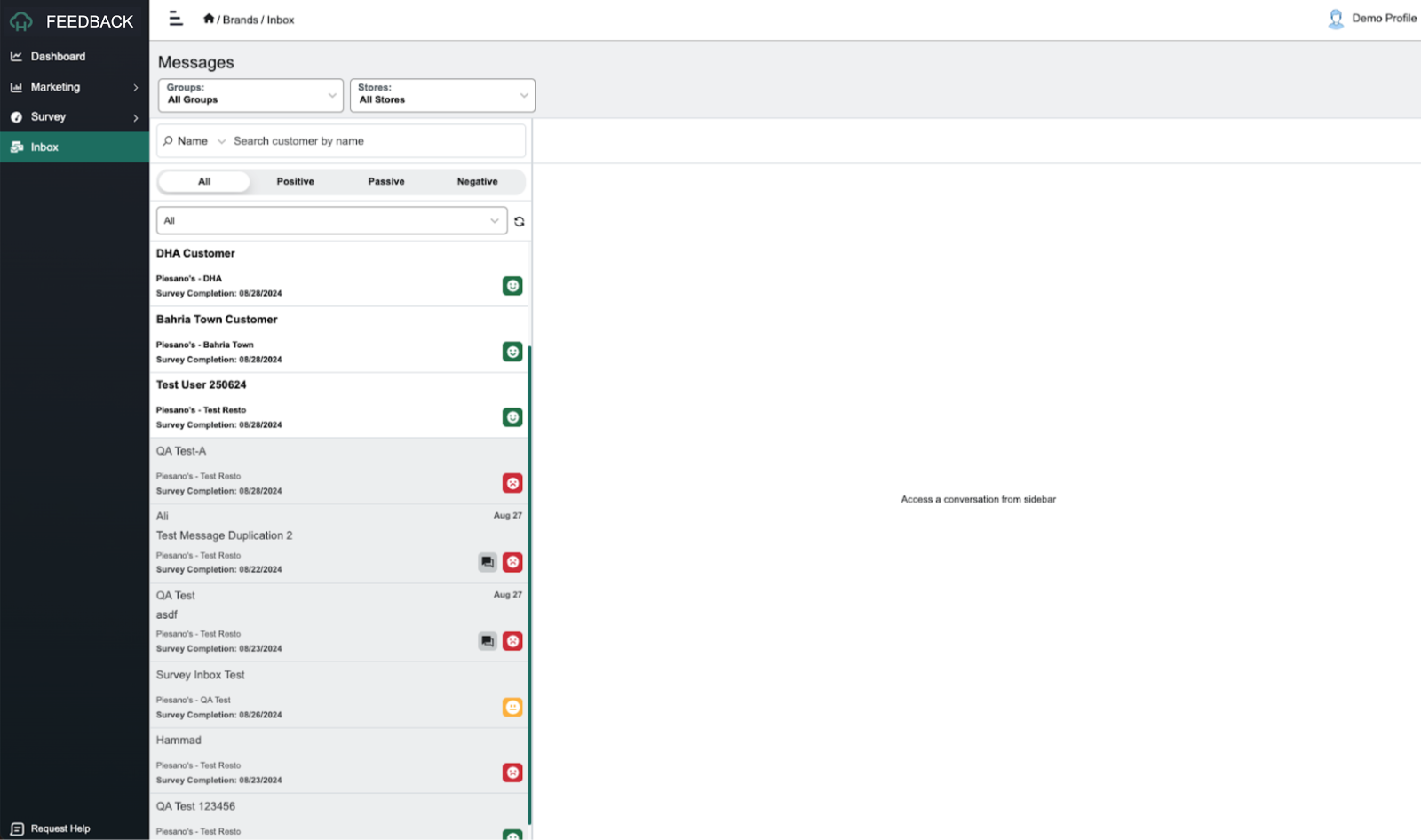Click the Demo Profile account button

[x=1373, y=18]
